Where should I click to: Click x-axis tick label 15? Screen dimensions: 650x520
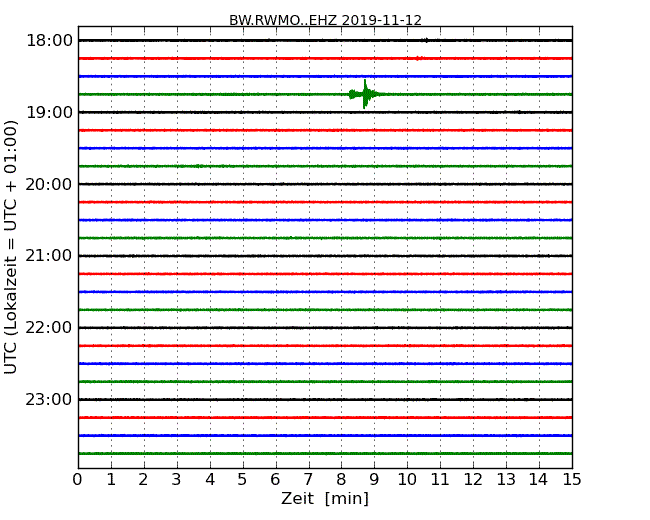(572, 480)
